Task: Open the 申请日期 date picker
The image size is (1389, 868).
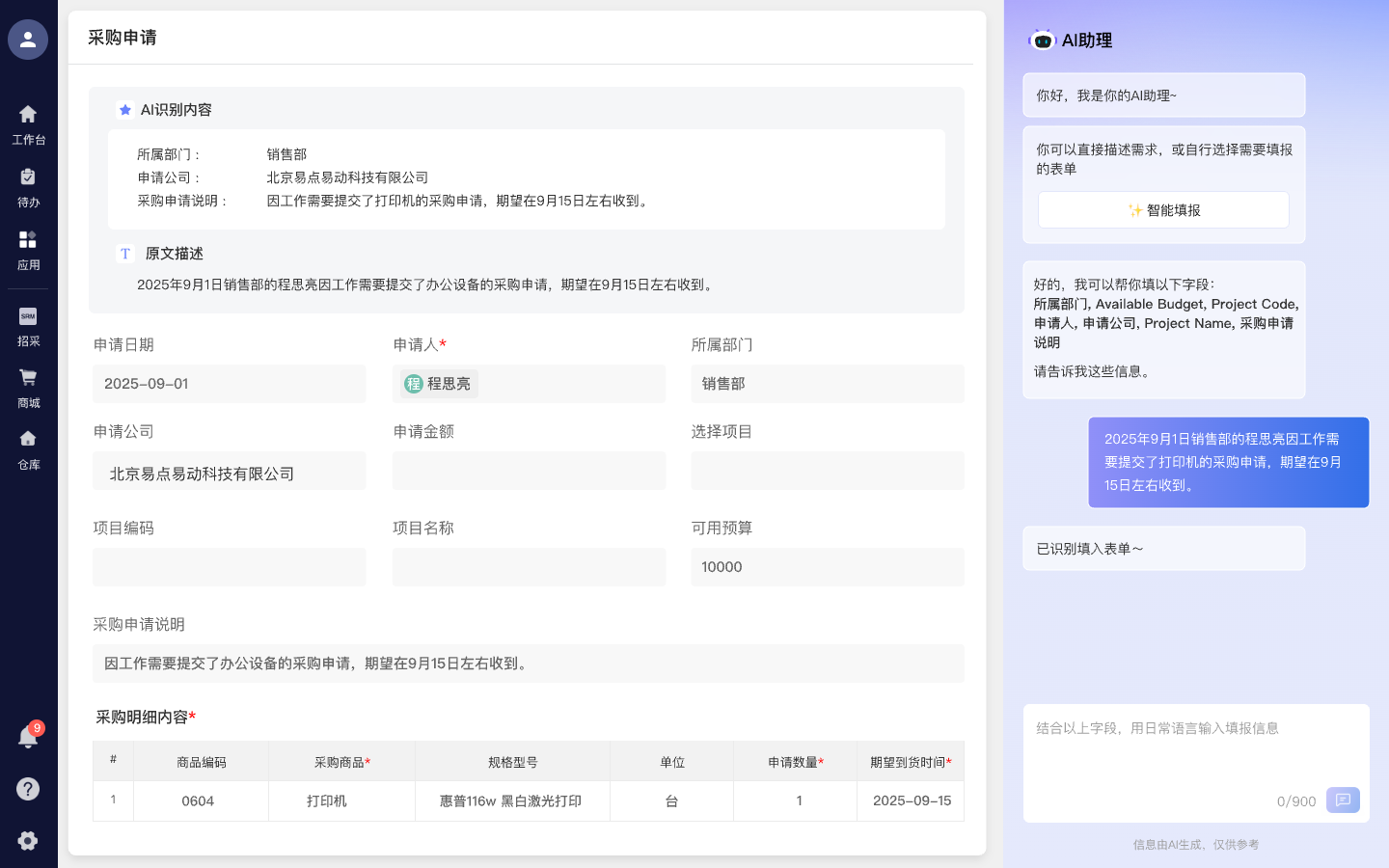Action: (230, 383)
